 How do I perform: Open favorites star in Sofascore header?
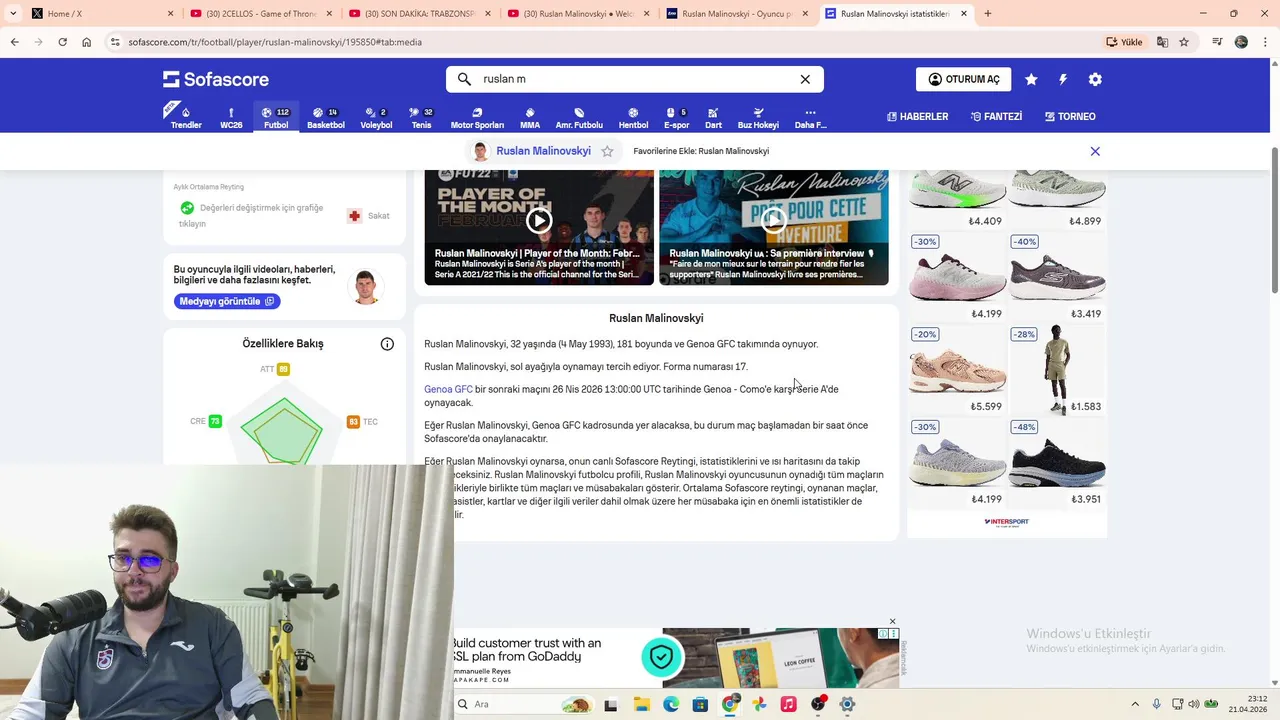(1031, 79)
